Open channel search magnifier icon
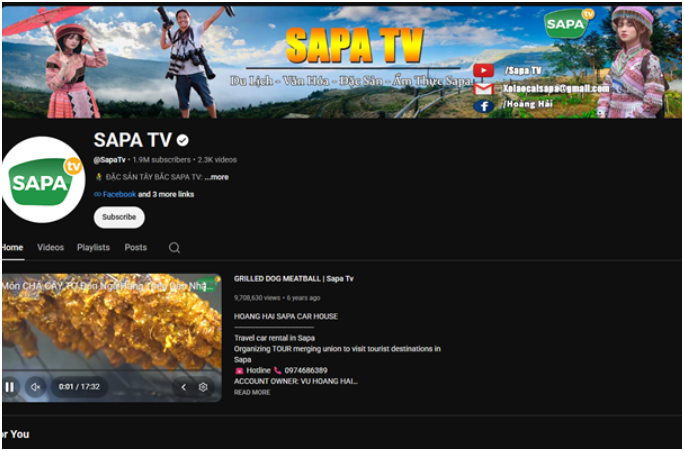 click(x=174, y=248)
